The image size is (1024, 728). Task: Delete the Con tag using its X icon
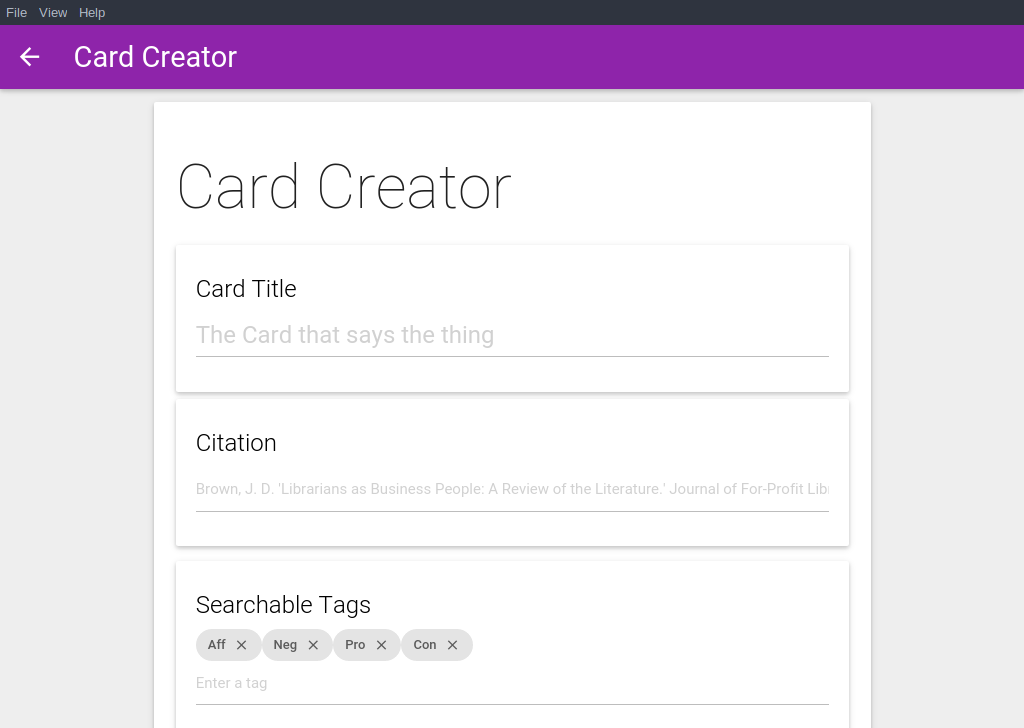[x=452, y=645]
